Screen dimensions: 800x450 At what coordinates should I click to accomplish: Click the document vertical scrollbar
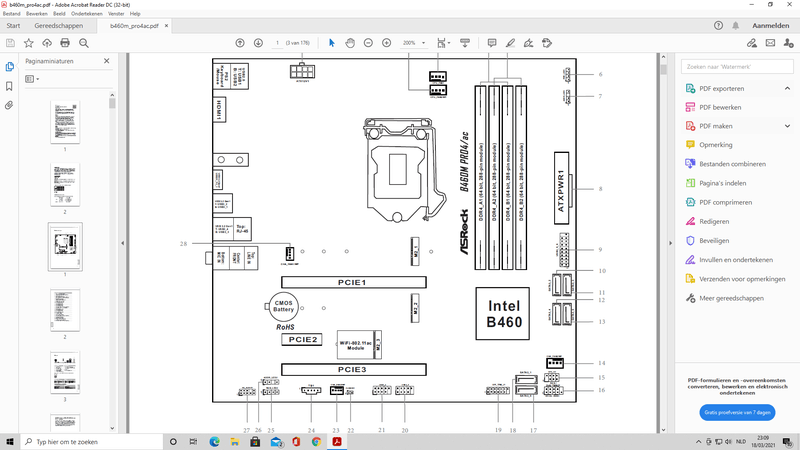pyautogui.click(x=663, y=243)
